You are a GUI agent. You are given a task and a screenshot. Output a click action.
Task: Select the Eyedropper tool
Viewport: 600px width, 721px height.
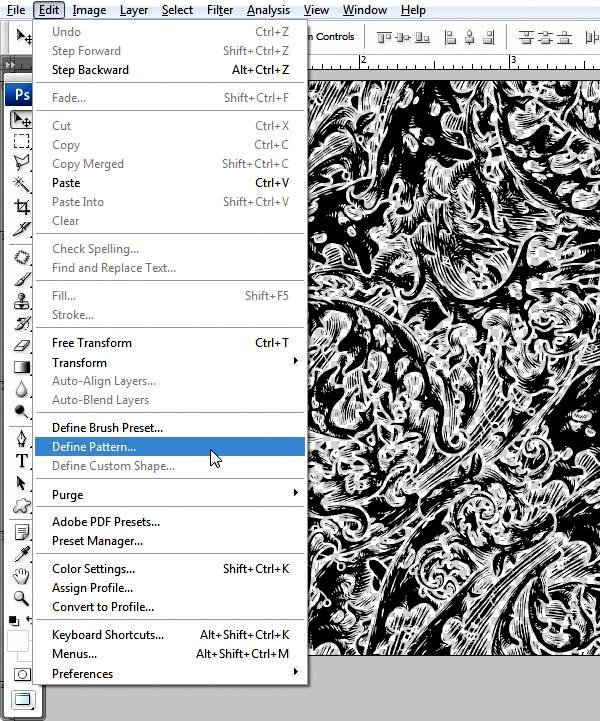pyautogui.click(x=21, y=555)
